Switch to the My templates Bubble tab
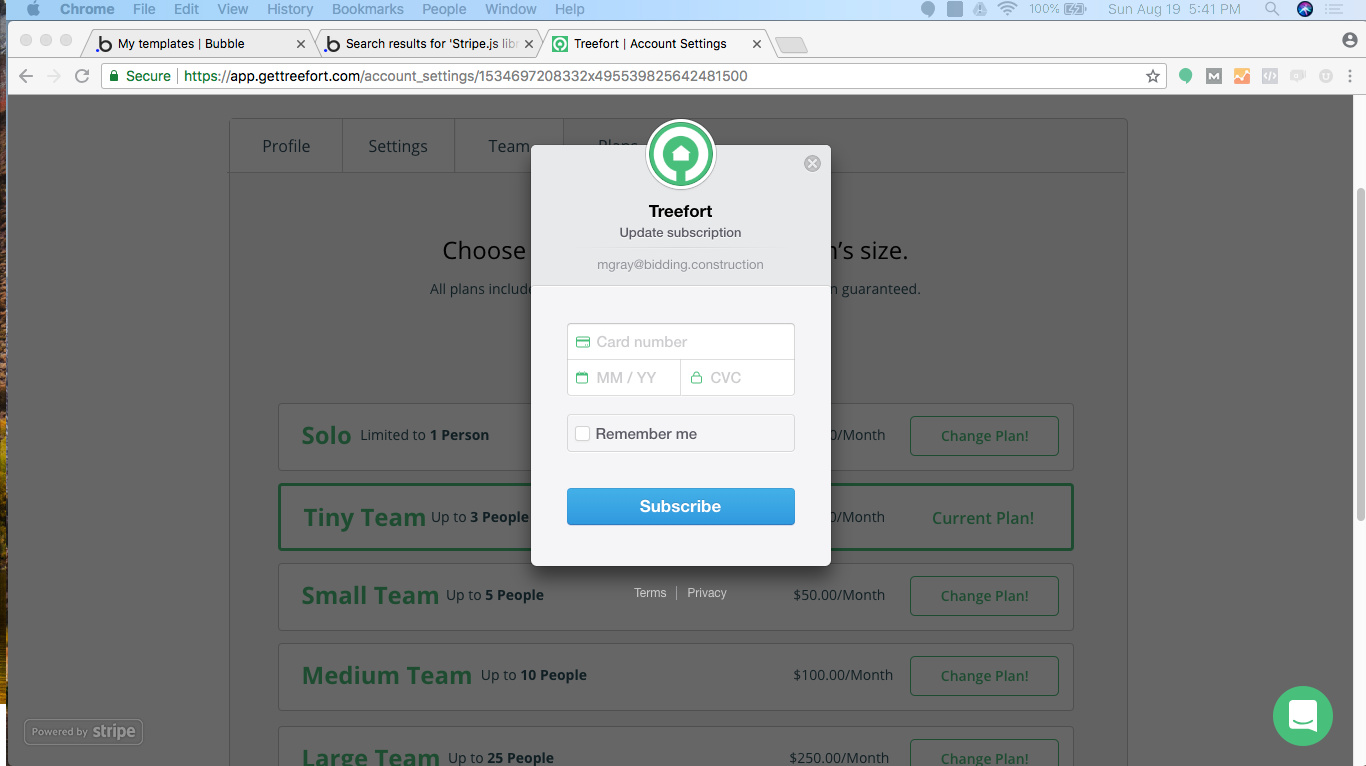The height and width of the screenshot is (766, 1366). (200, 44)
